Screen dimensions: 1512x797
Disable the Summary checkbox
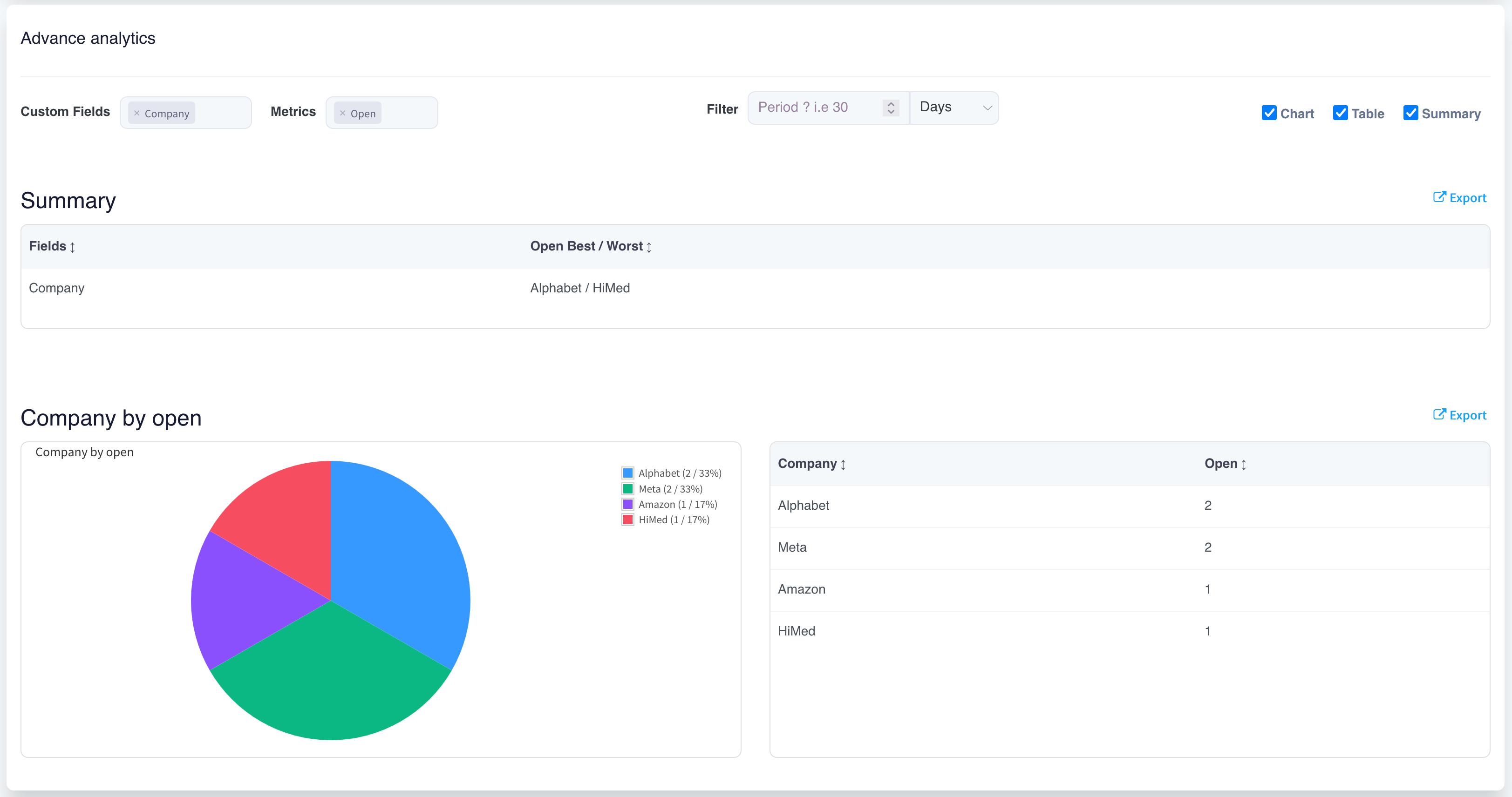point(1410,113)
